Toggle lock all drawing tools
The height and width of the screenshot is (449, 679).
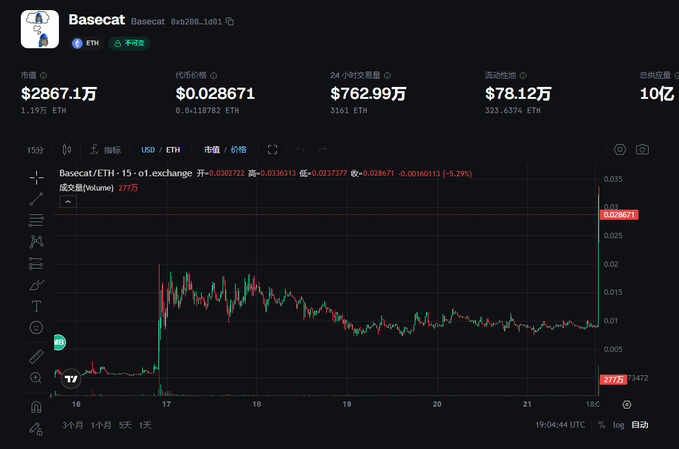[x=36, y=429]
